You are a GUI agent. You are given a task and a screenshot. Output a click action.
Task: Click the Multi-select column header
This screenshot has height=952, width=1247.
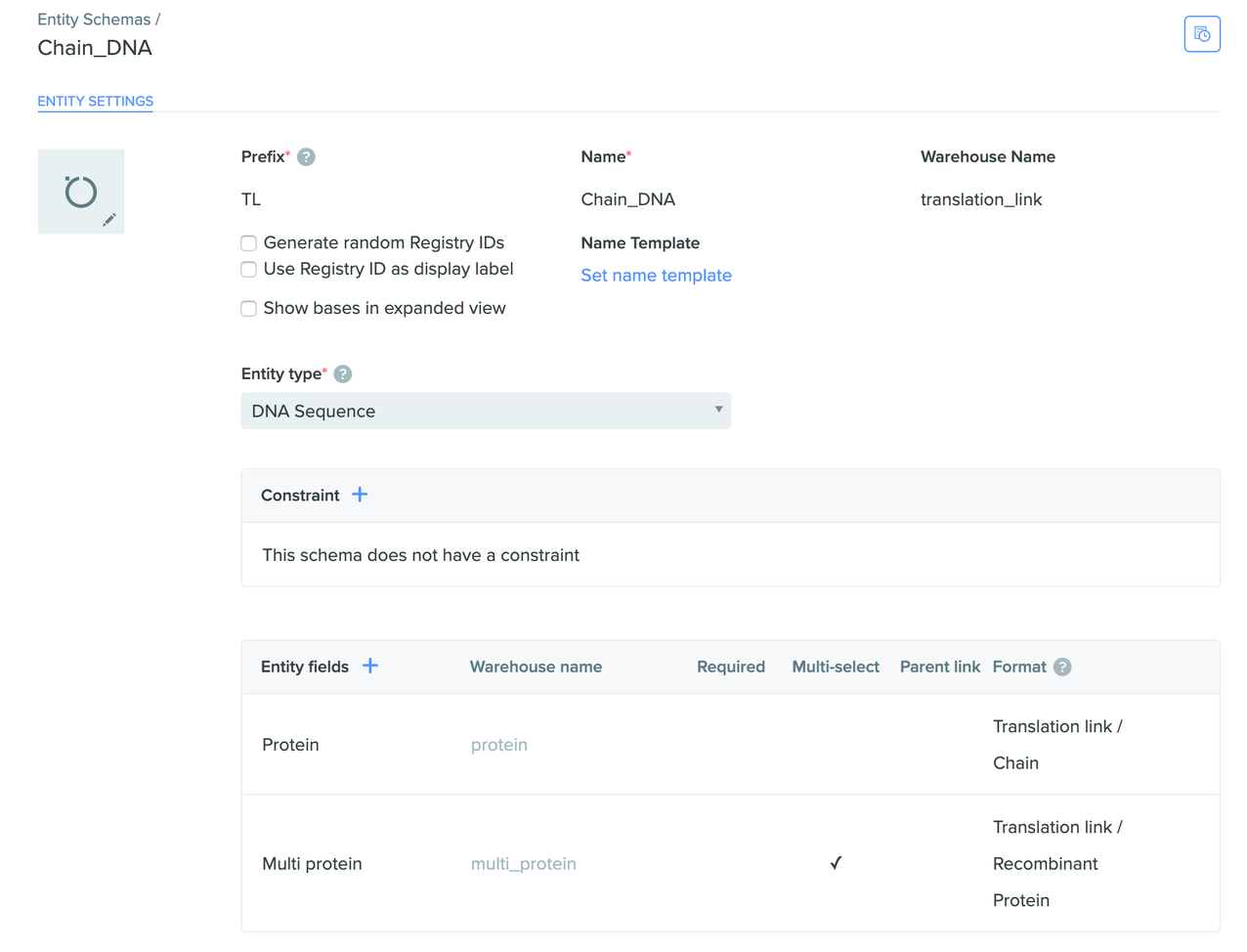(x=836, y=667)
